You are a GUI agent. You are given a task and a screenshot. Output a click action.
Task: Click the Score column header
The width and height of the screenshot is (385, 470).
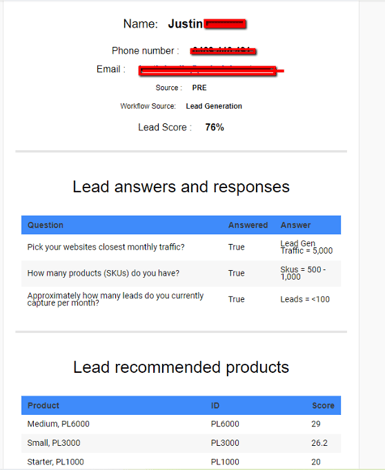pos(323,405)
